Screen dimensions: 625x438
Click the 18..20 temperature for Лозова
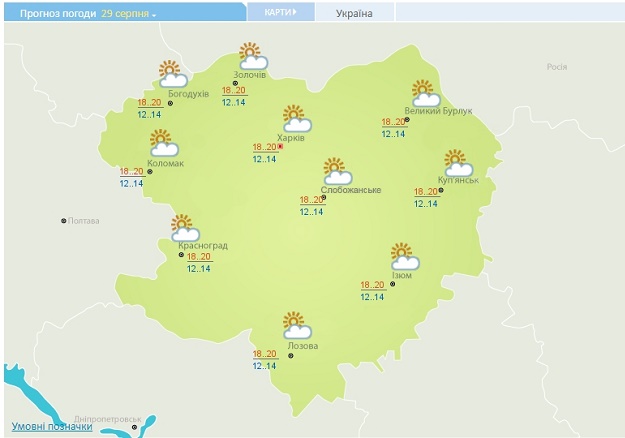coord(265,354)
